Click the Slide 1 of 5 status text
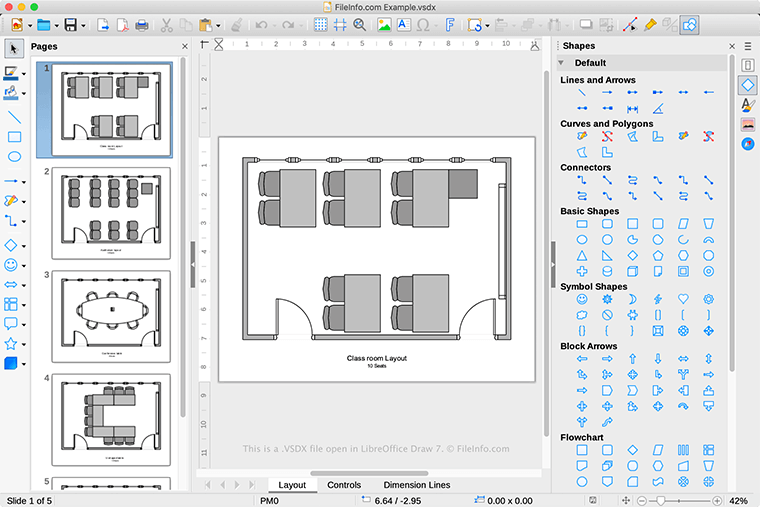760x507 pixels. click(x=29, y=501)
